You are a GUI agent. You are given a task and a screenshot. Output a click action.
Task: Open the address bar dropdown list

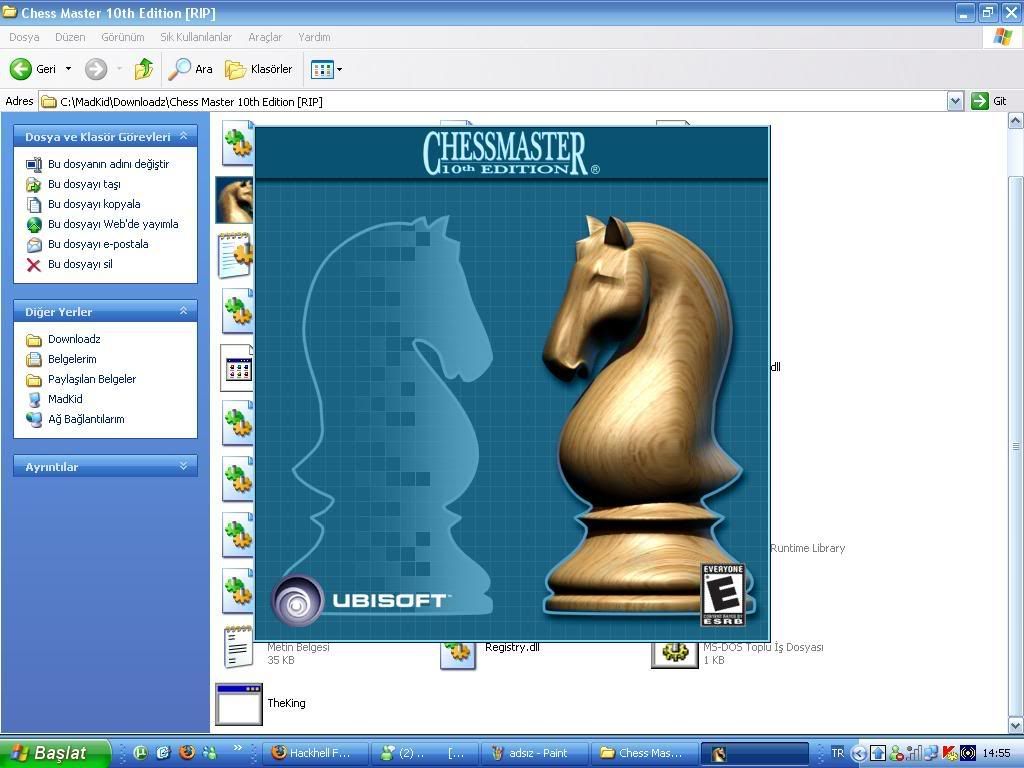(956, 101)
